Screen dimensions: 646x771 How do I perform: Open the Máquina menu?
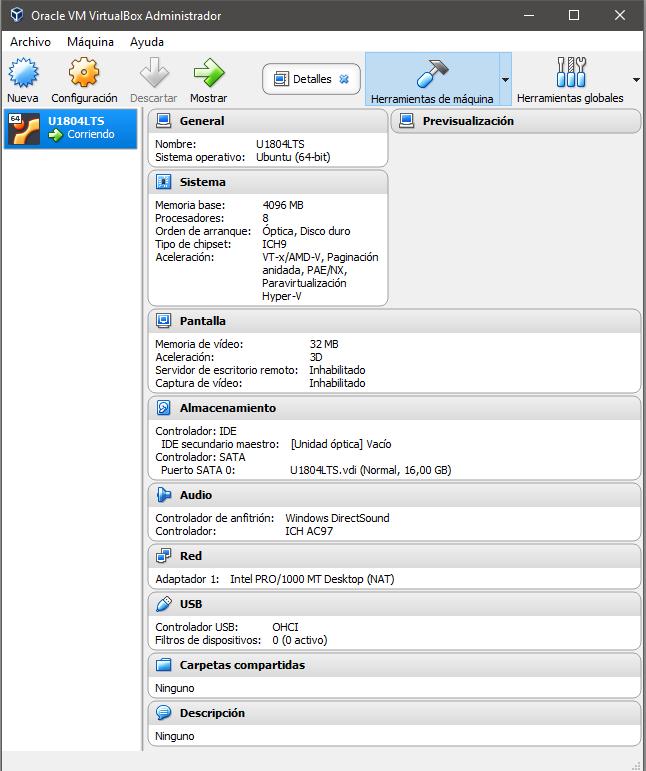click(90, 42)
